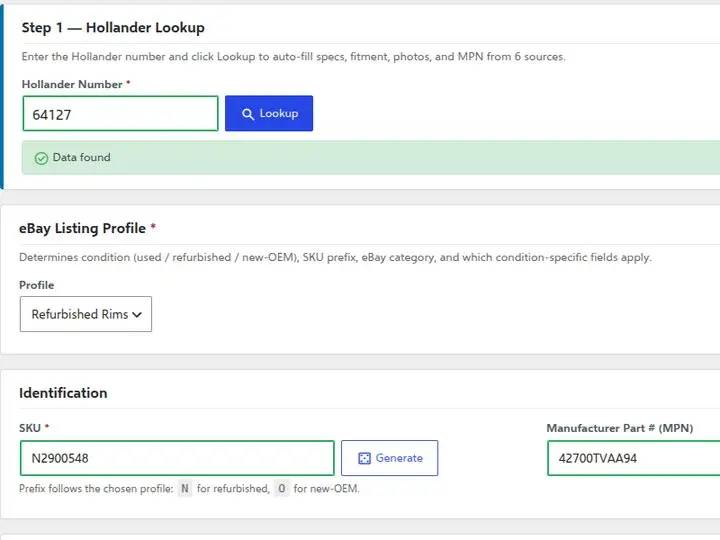Click the 'Identification' heading
720x540 pixels.
63,393
